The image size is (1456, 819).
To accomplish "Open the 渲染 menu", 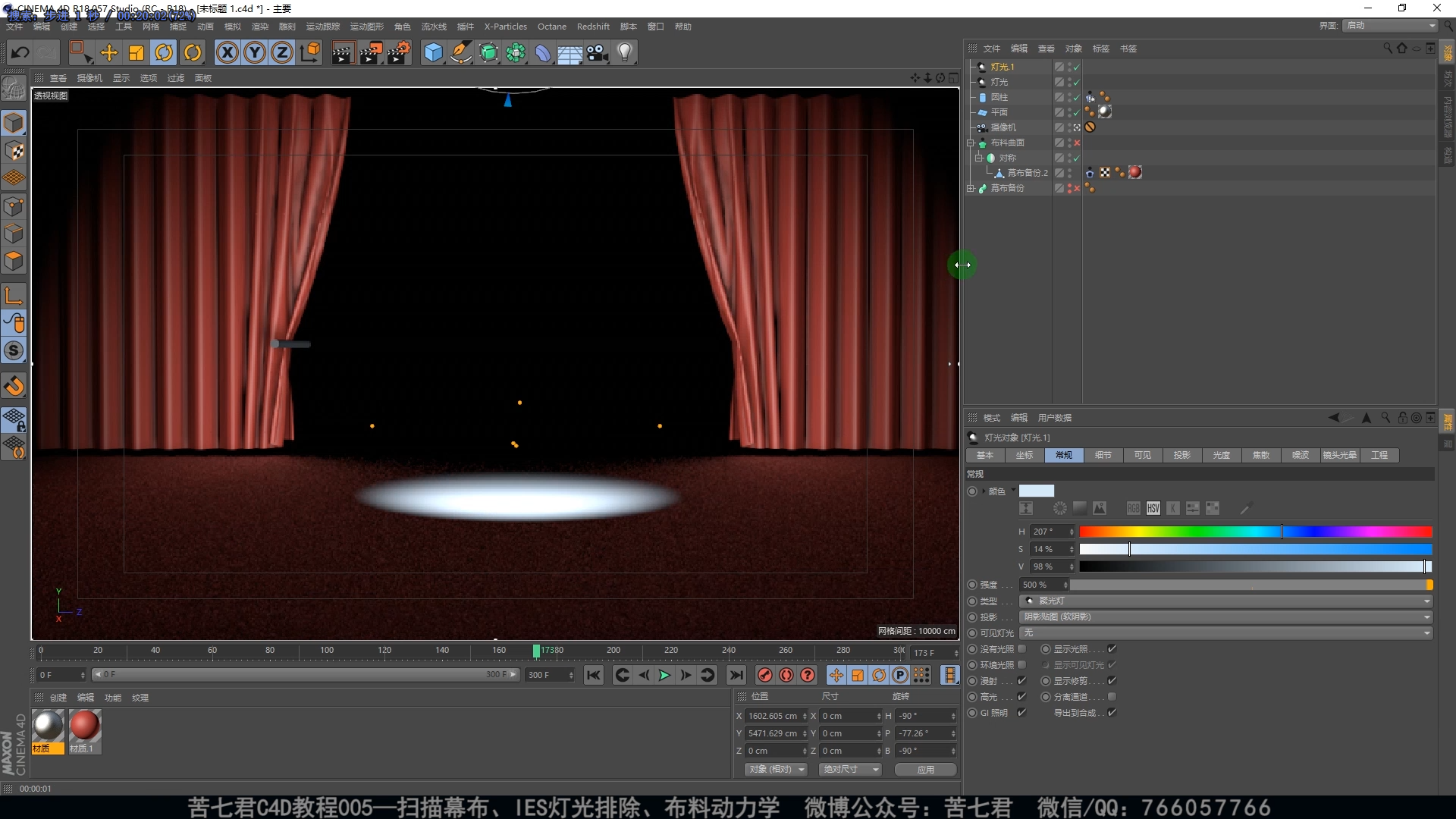I will (260, 27).
